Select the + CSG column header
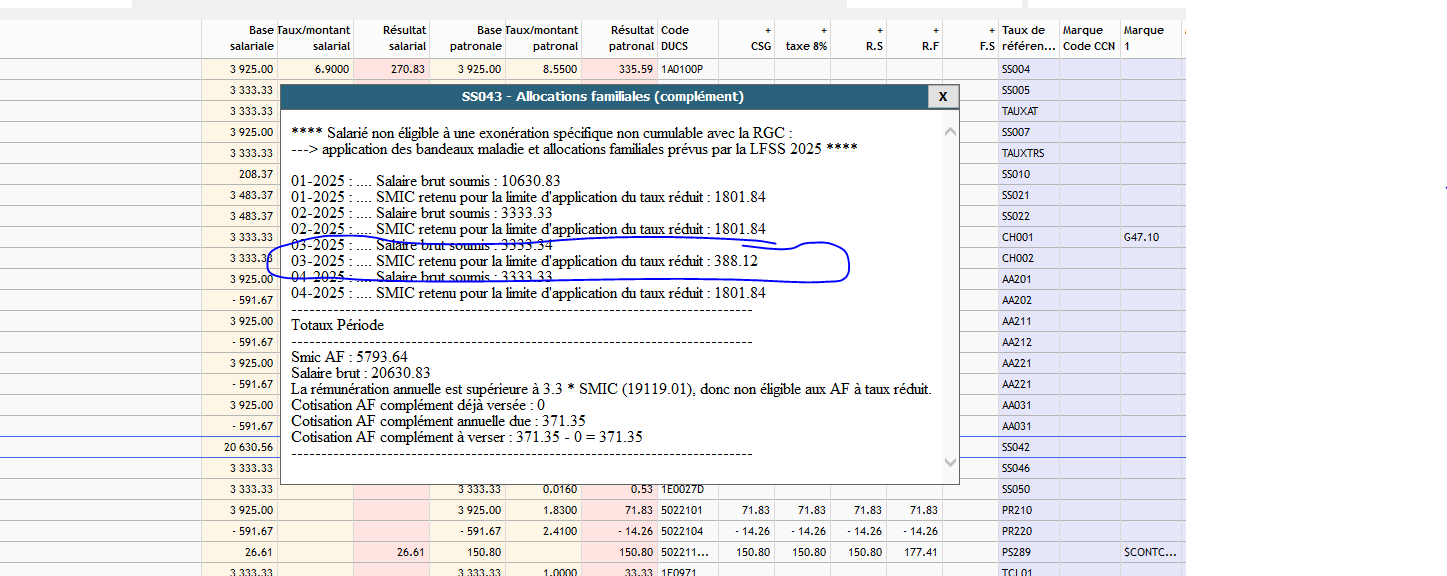Screen dimensions: 1447x576 746,38
